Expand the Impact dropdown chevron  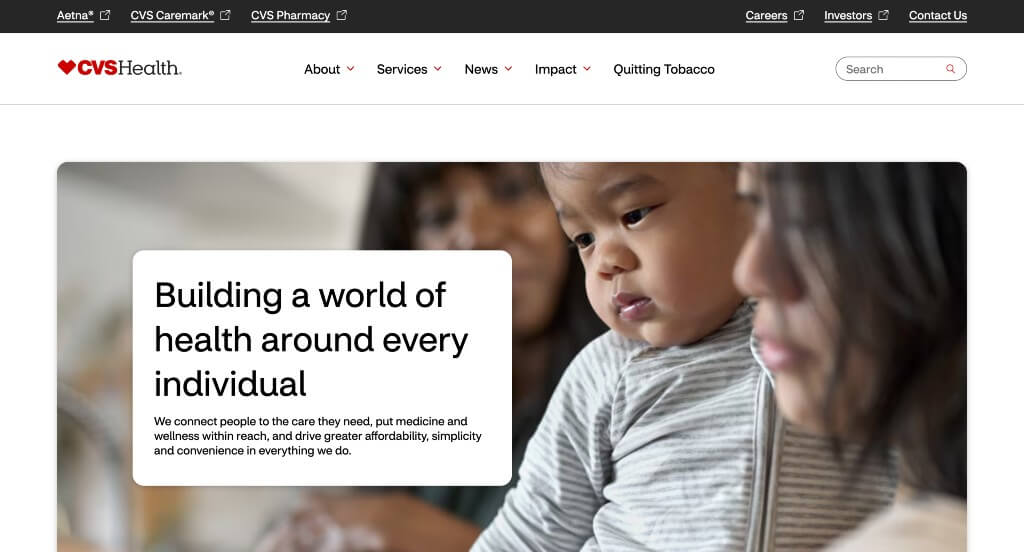(587, 69)
